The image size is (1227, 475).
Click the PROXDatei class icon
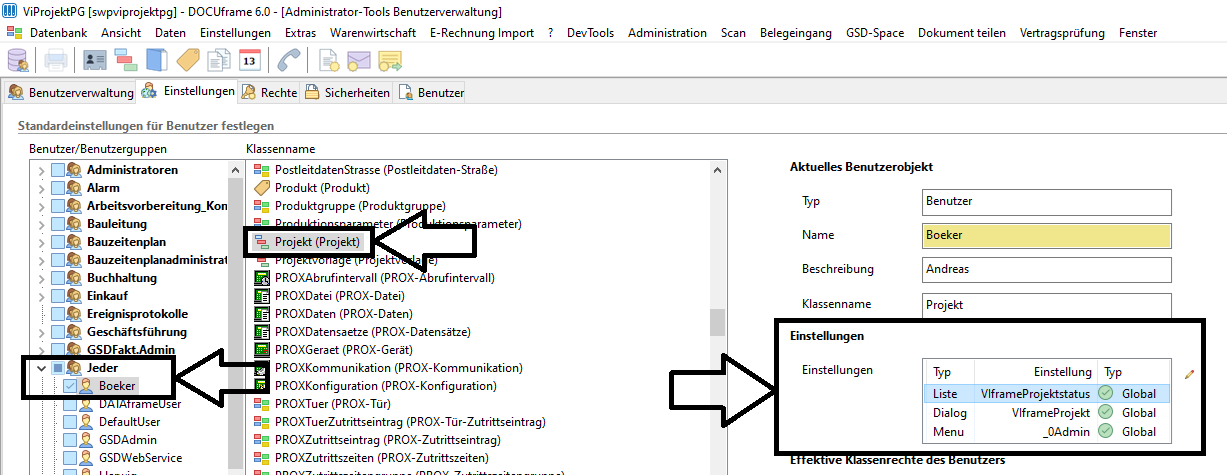point(262,295)
